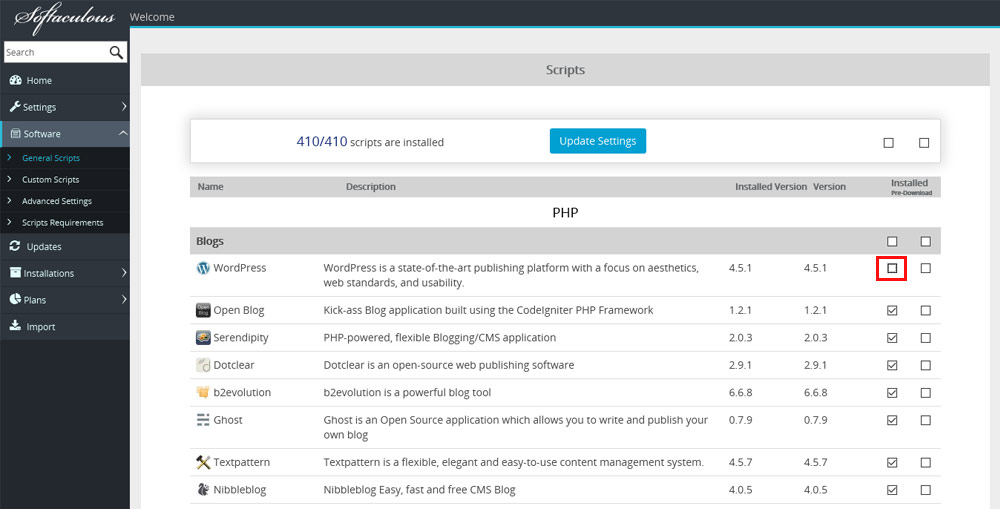Click the Softaculous logo
1000x509 pixels.
coord(64,18)
